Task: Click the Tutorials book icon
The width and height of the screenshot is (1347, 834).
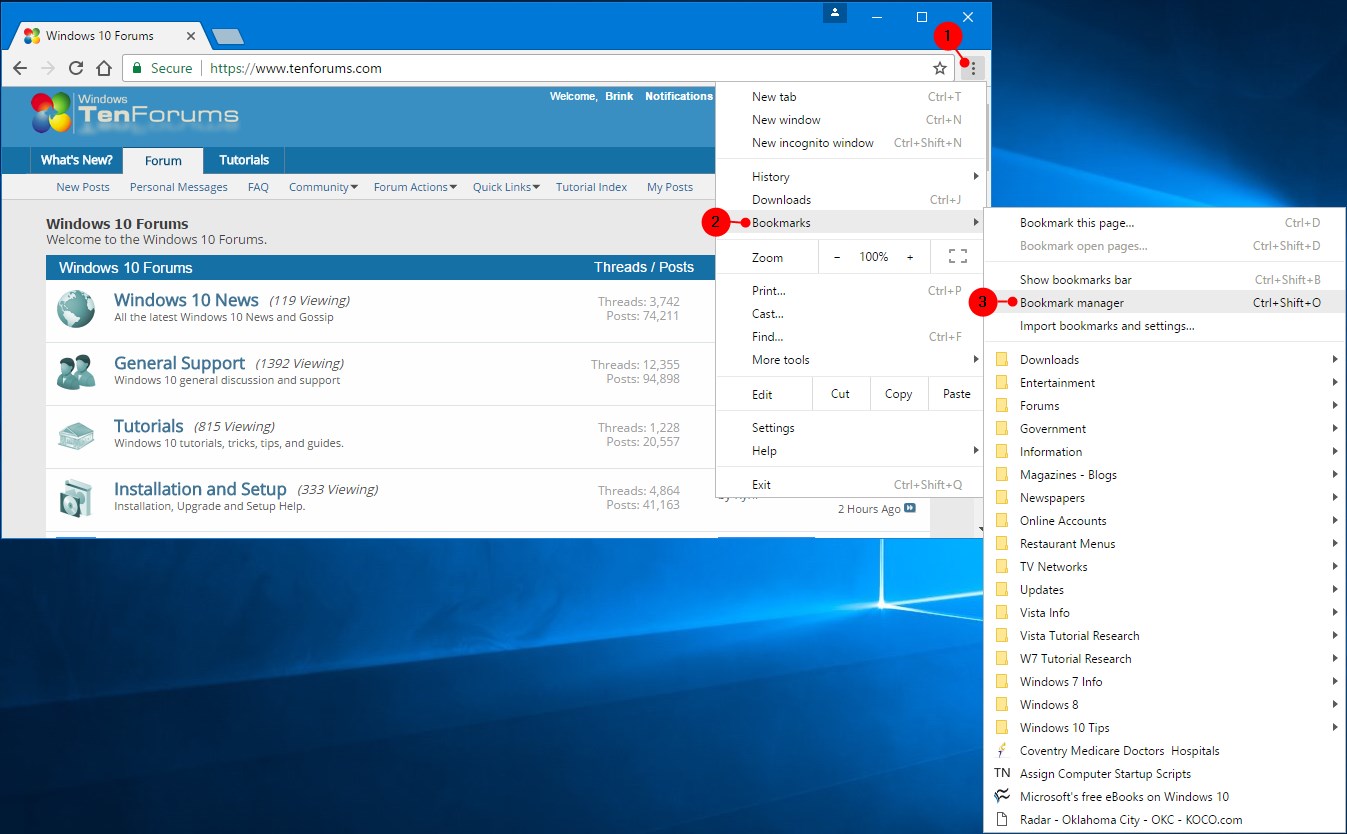Action: pos(75,434)
